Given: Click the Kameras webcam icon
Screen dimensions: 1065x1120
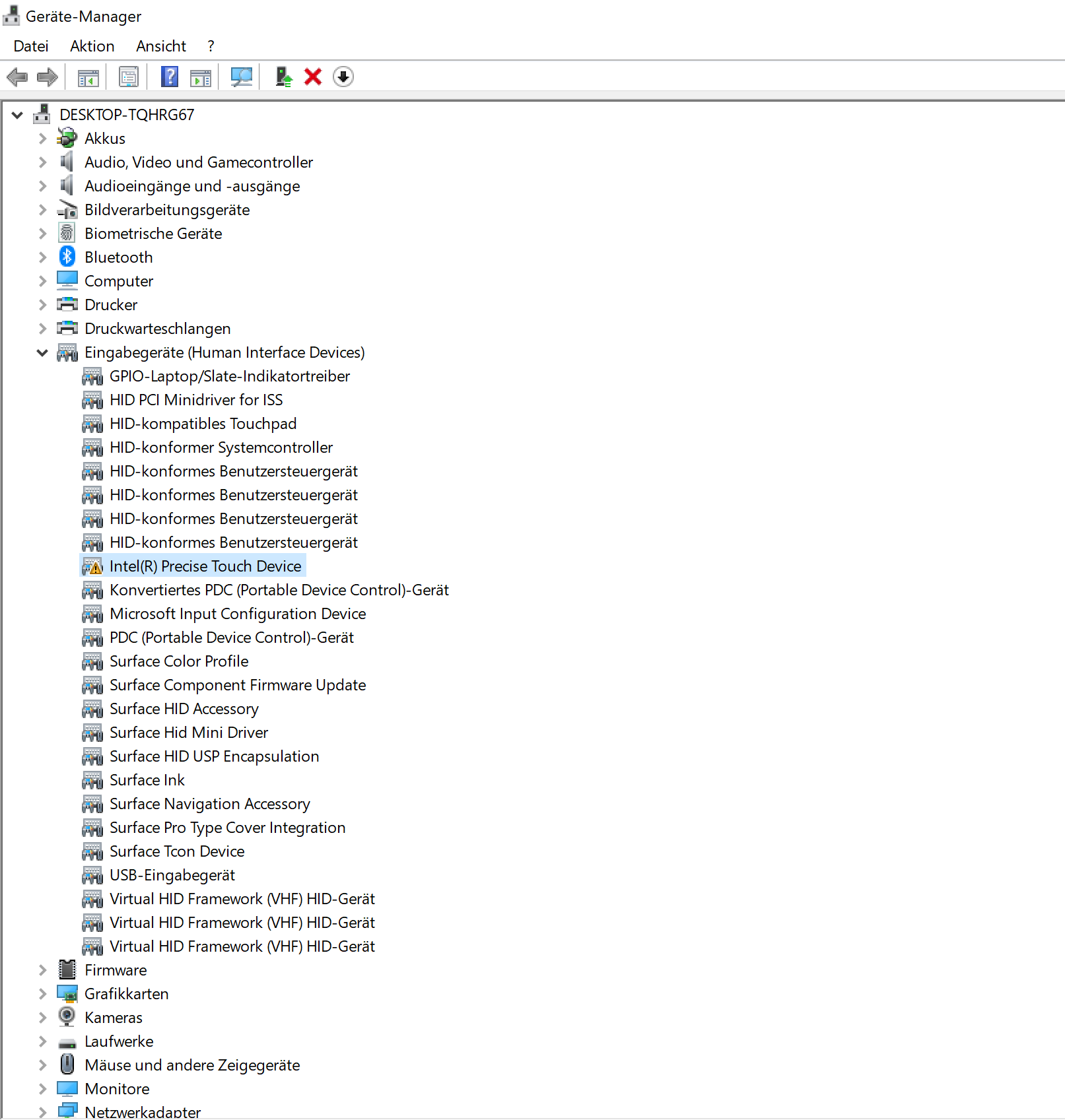Looking at the screenshot, I should 67,1017.
